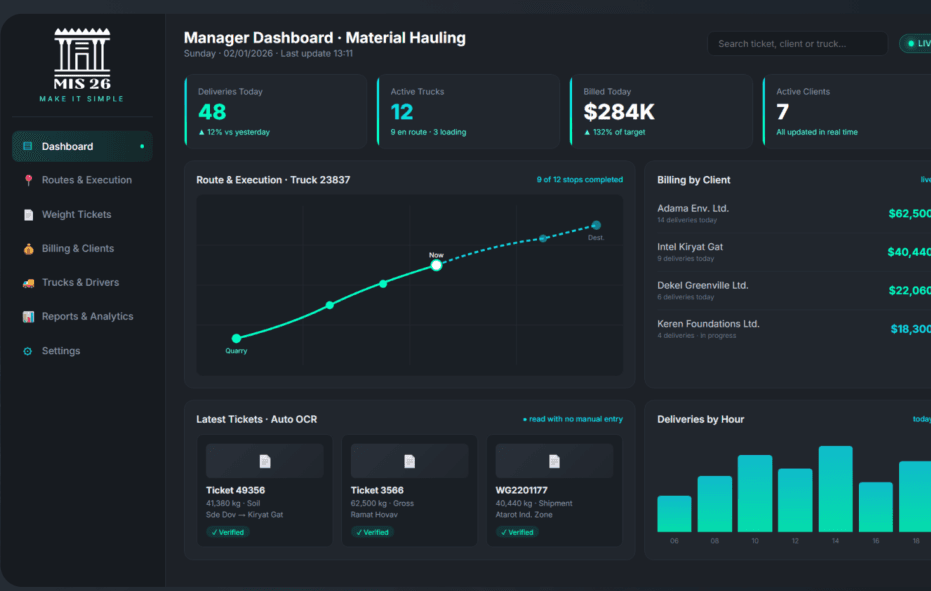Click the 12 hour bar in Deliveries chart
Image resolution: width=931 pixels, height=591 pixels.
[795, 500]
